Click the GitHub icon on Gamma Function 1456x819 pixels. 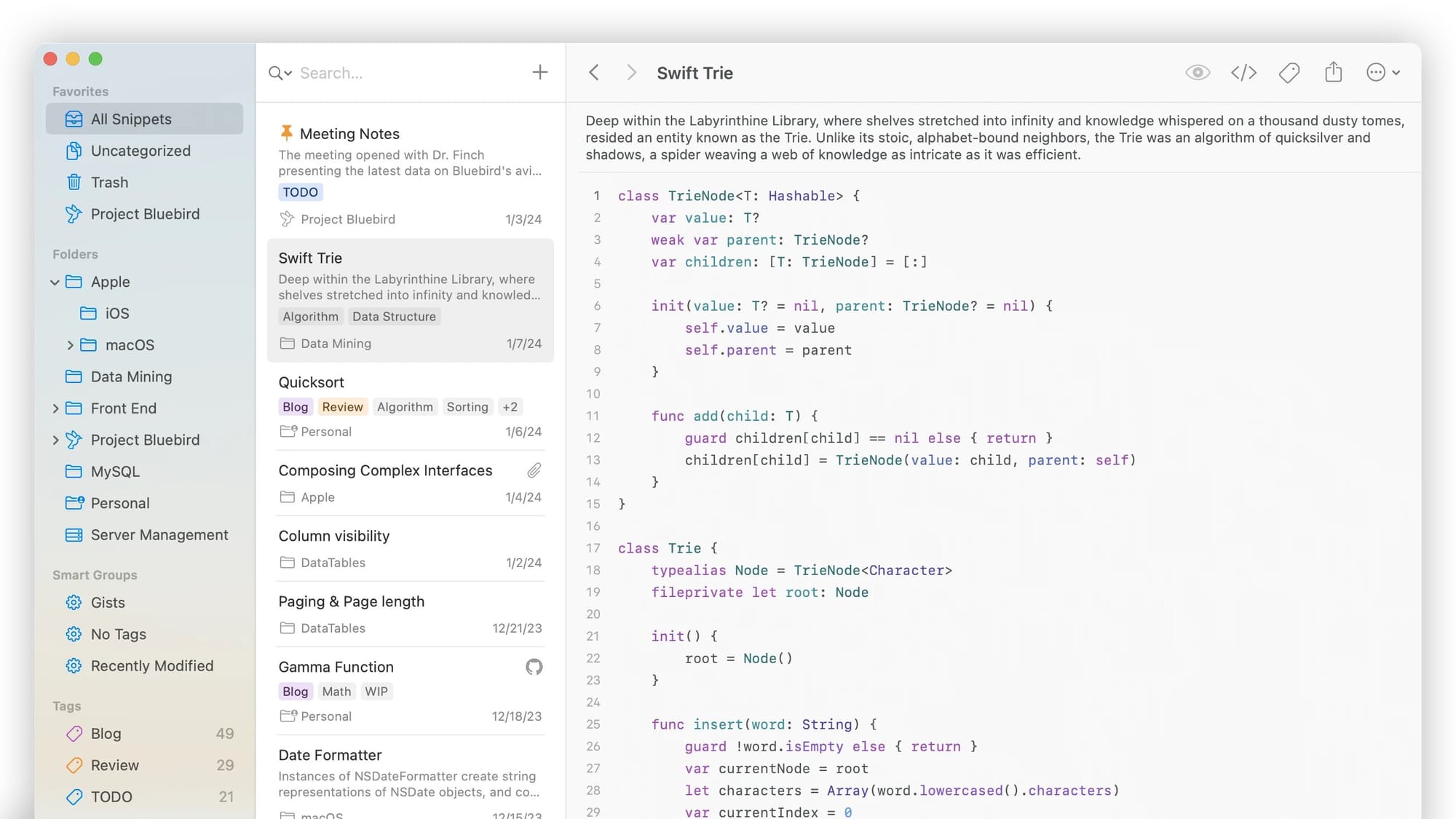click(x=534, y=666)
